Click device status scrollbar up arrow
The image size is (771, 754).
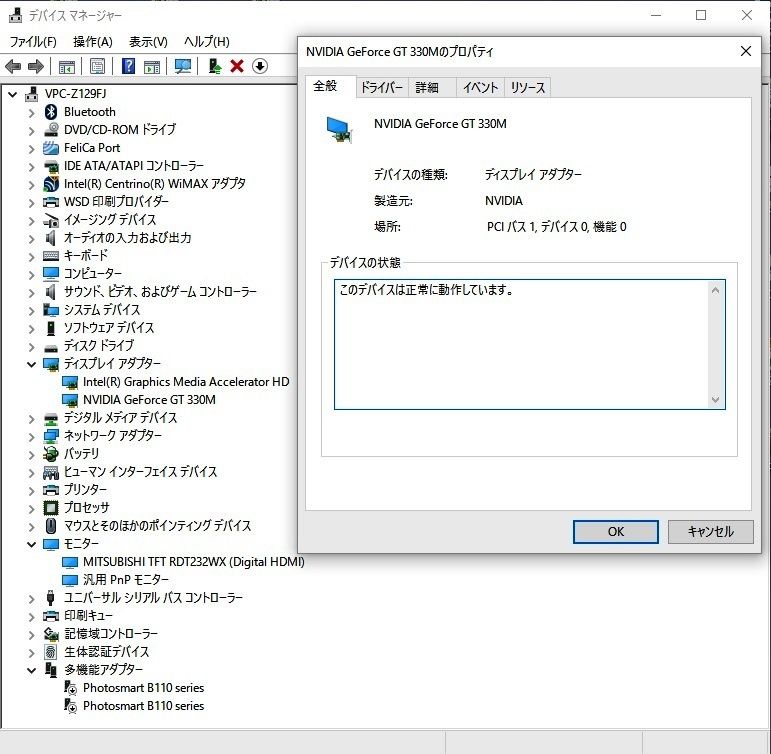point(715,291)
